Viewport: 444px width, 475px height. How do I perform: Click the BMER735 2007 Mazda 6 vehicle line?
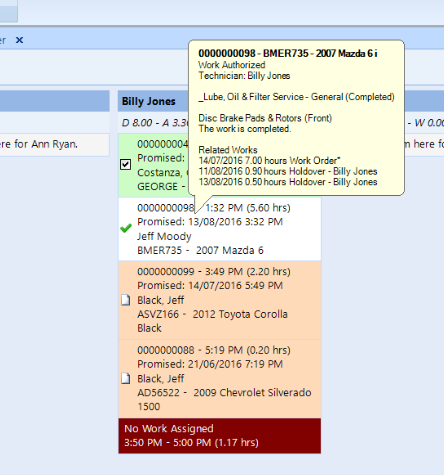pyautogui.click(x=200, y=250)
